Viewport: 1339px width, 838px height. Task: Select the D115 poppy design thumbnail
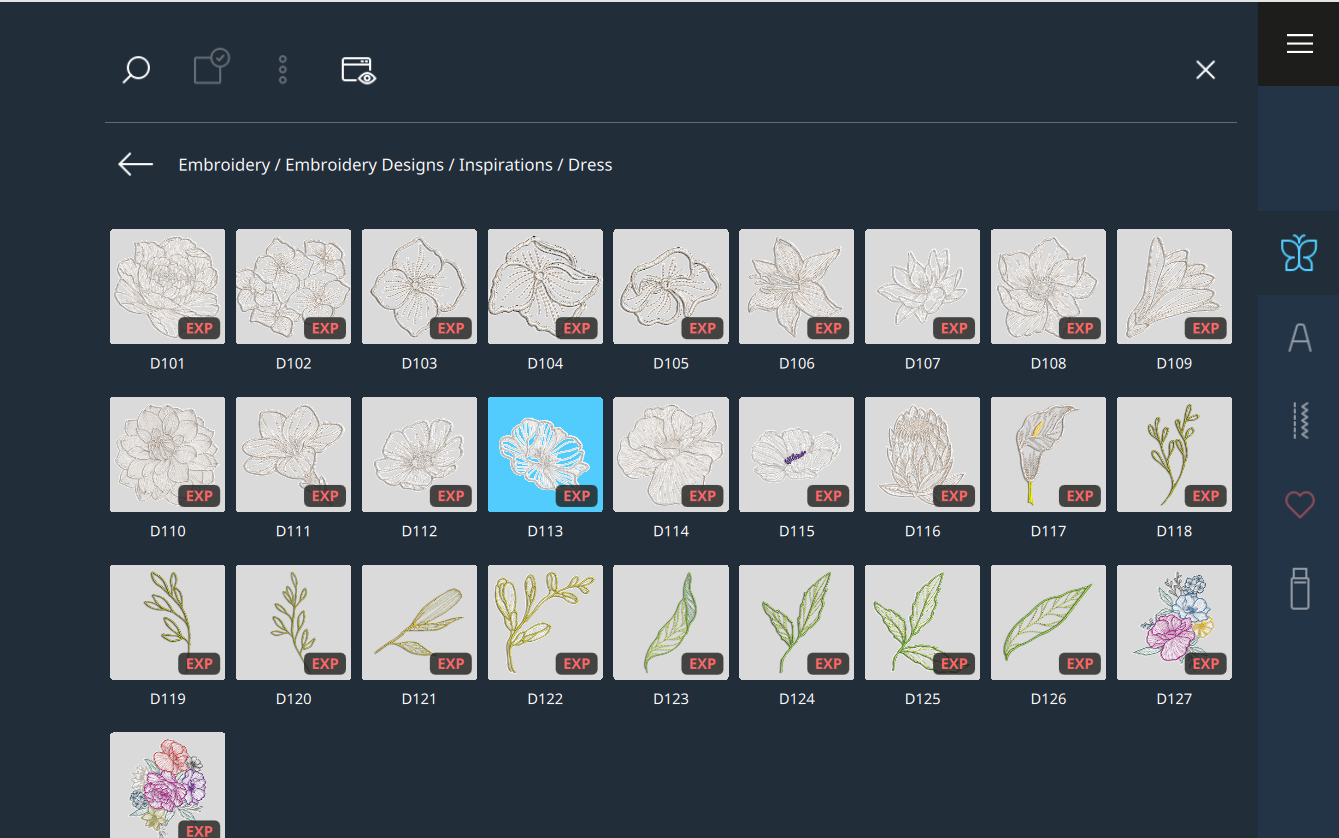(797, 455)
